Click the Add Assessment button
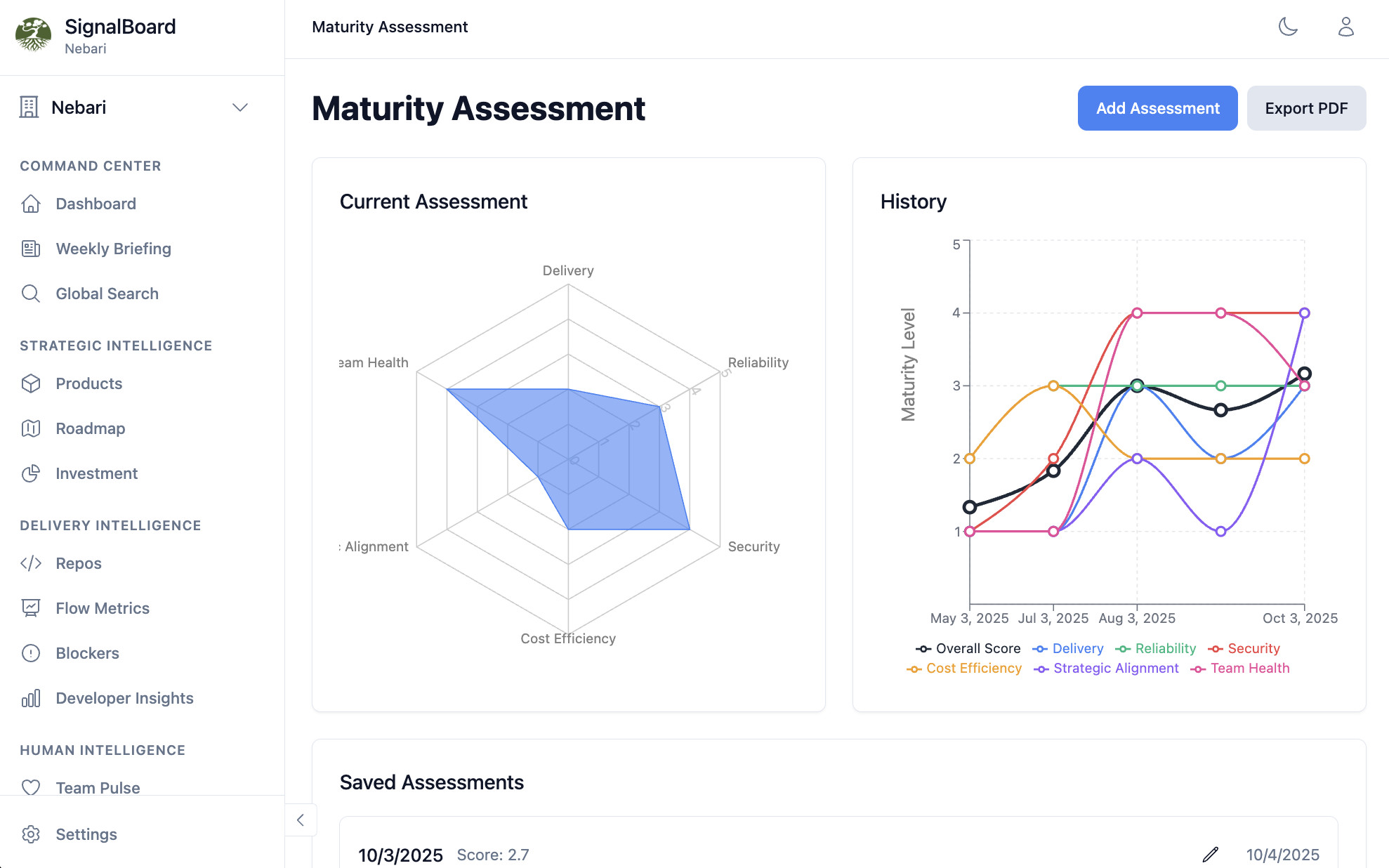 [x=1158, y=108]
